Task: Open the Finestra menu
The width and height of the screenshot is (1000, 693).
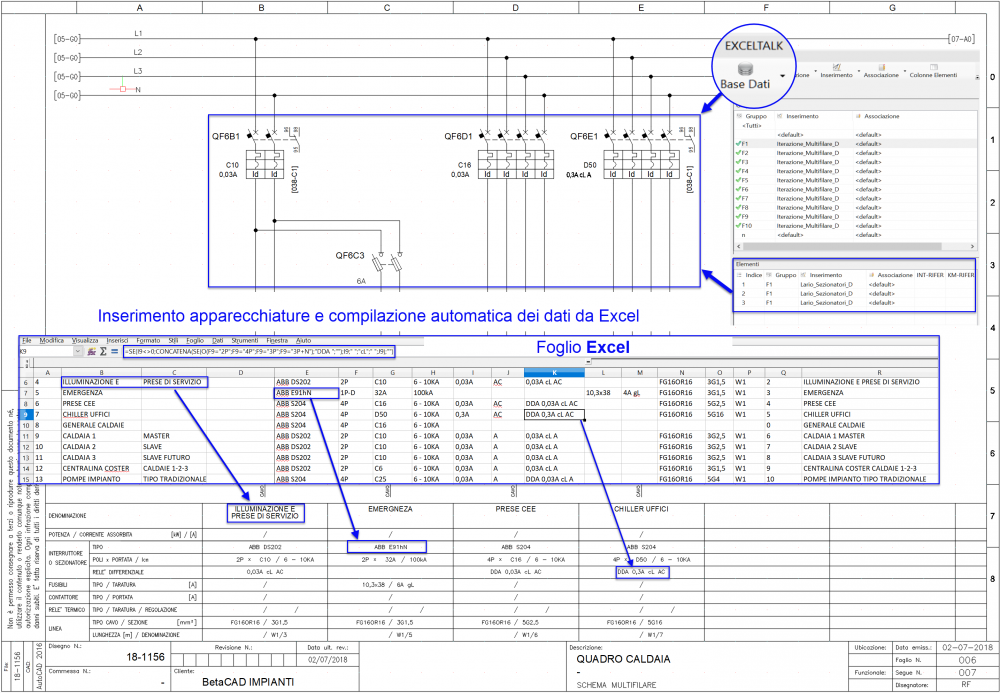Action: tap(277, 340)
